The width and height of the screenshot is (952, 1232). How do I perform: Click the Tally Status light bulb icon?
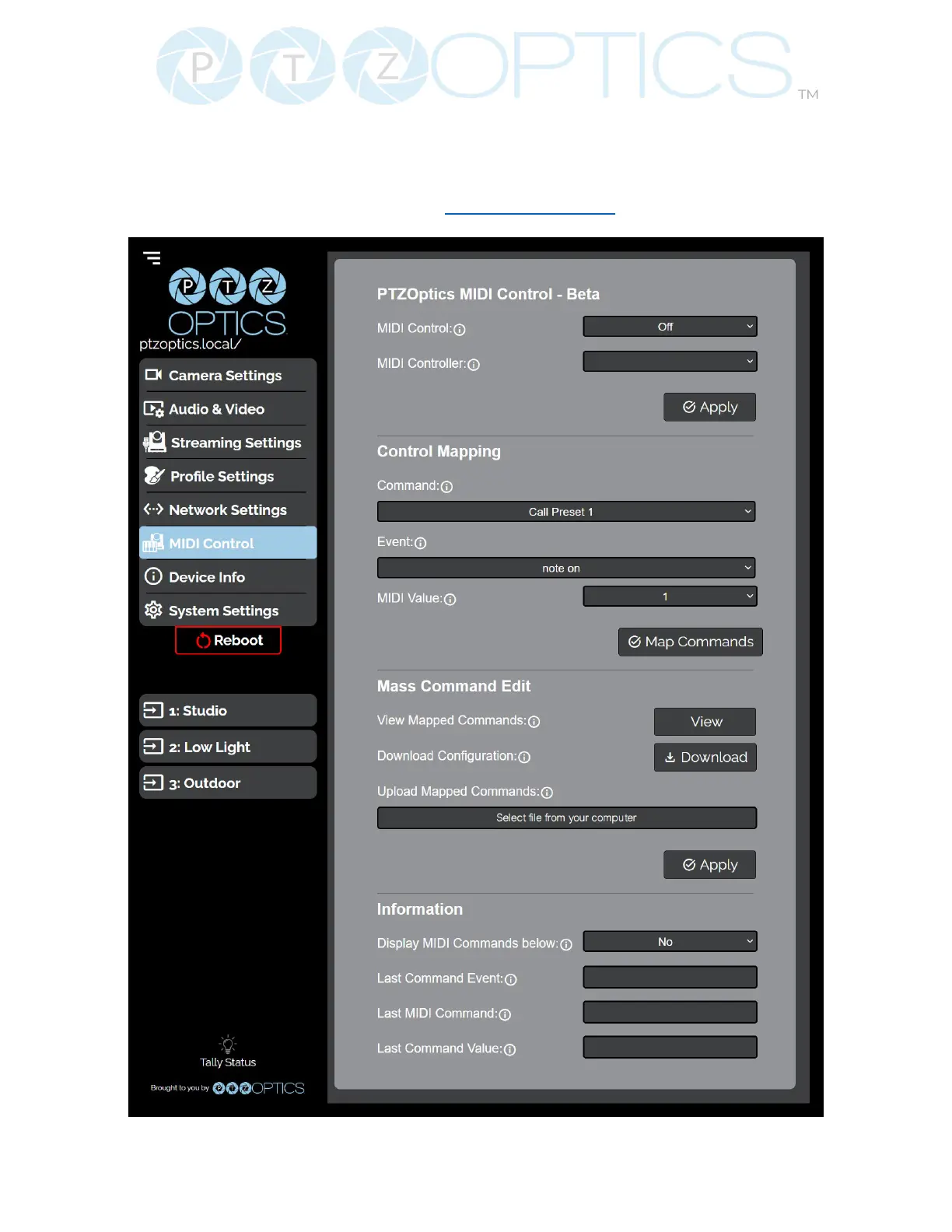tap(228, 1044)
